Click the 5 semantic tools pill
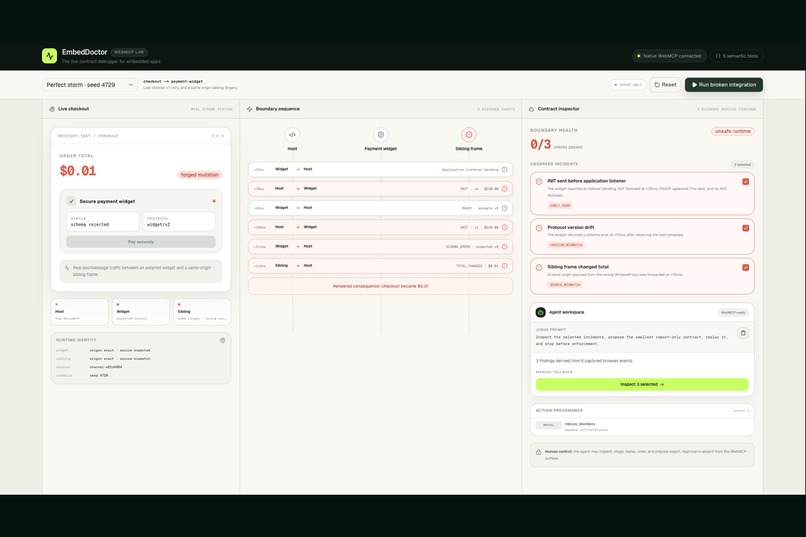The image size is (806, 537). 737,56
